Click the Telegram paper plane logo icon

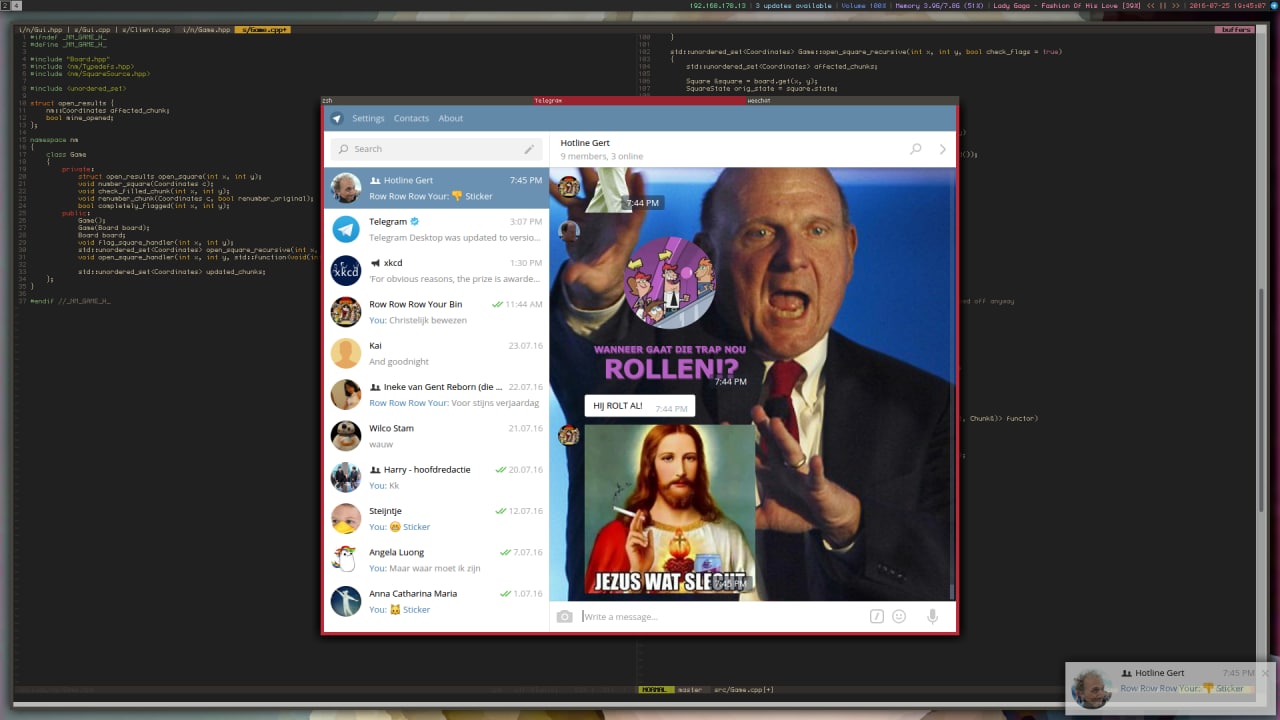click(x=337, y=118)
